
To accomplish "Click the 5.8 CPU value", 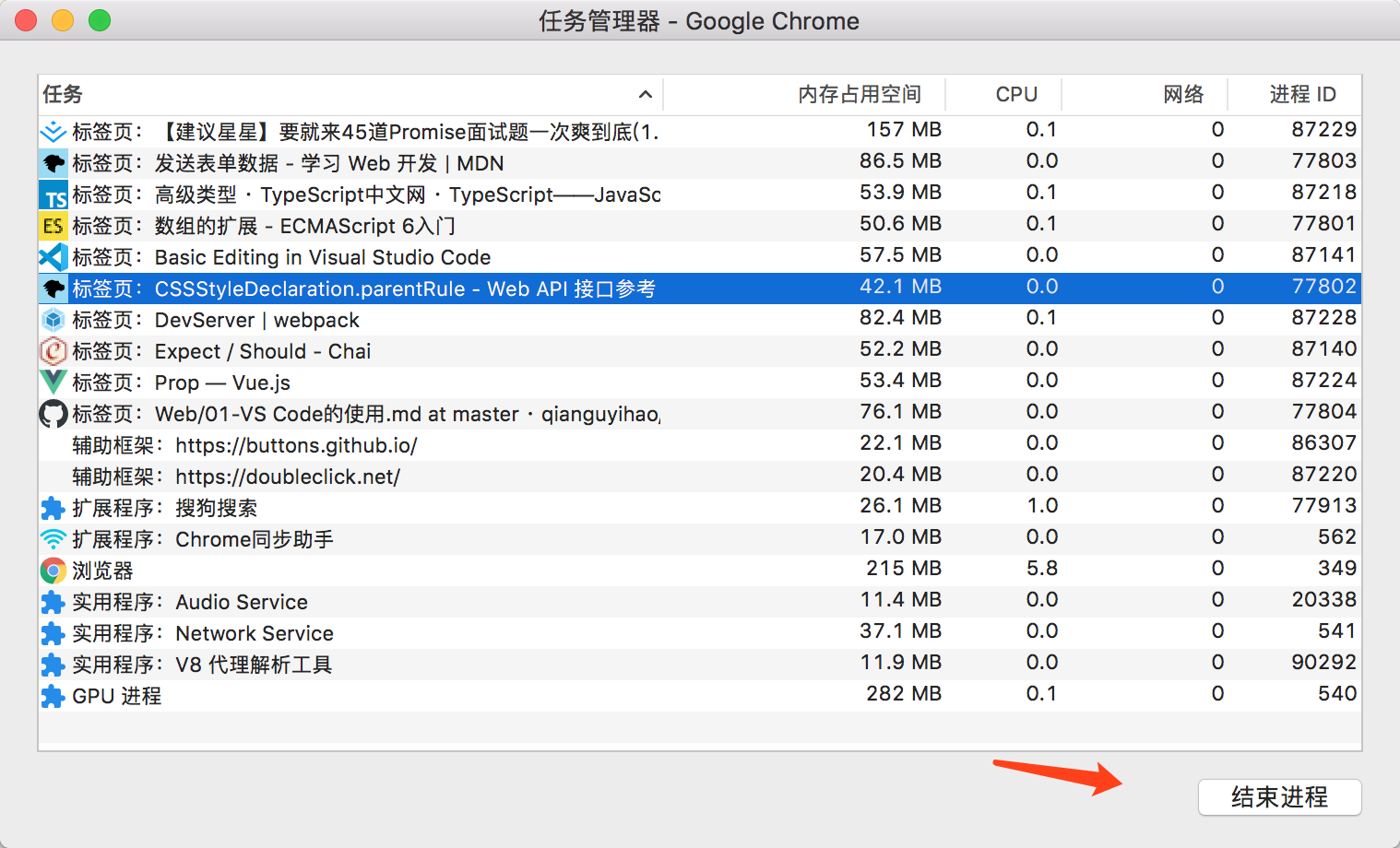I will 1042,568.
